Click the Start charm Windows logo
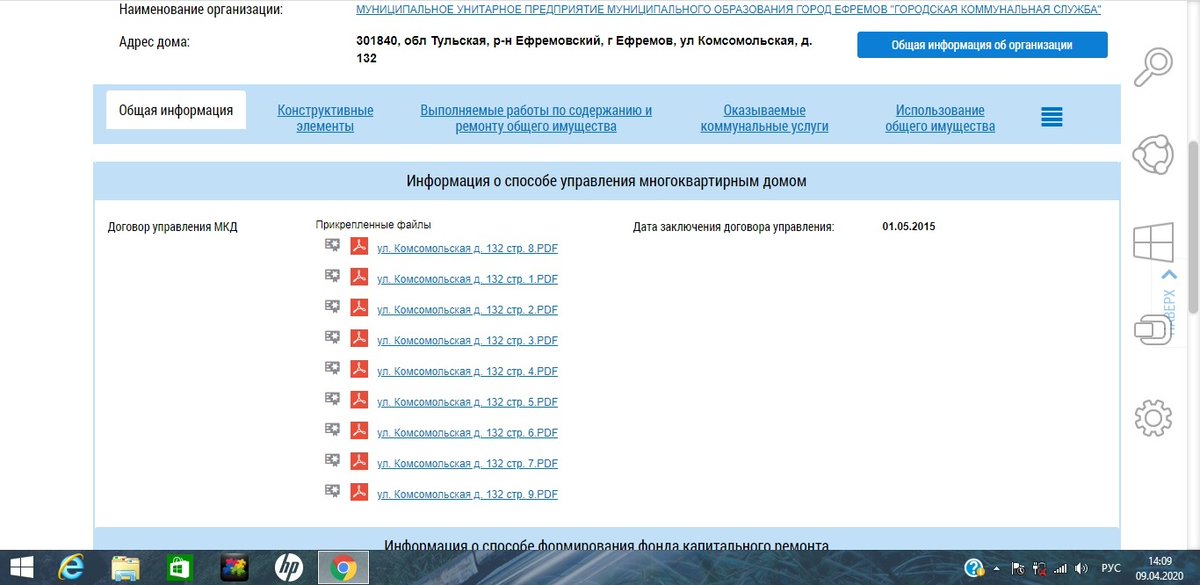 [1153, 242]
